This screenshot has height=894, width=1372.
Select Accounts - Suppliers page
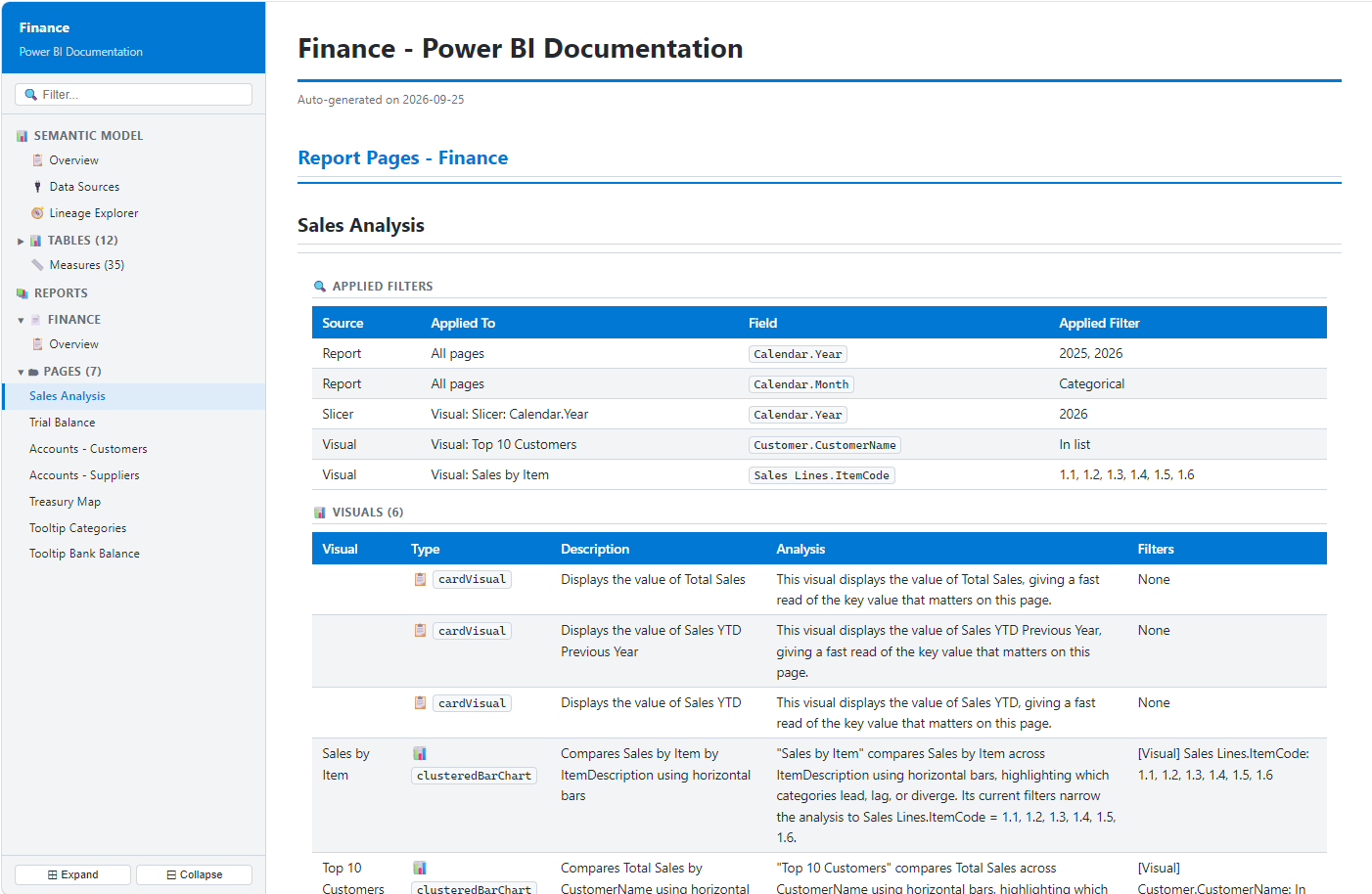pos(84,475)
